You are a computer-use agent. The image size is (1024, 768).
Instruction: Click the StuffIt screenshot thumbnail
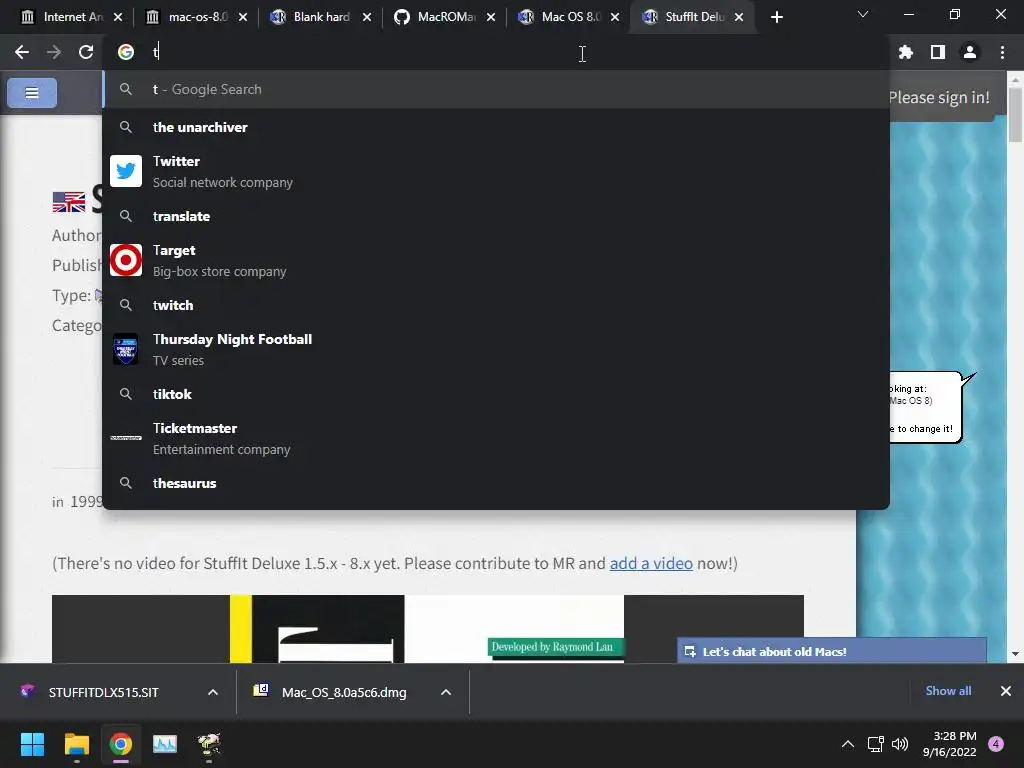428,629
